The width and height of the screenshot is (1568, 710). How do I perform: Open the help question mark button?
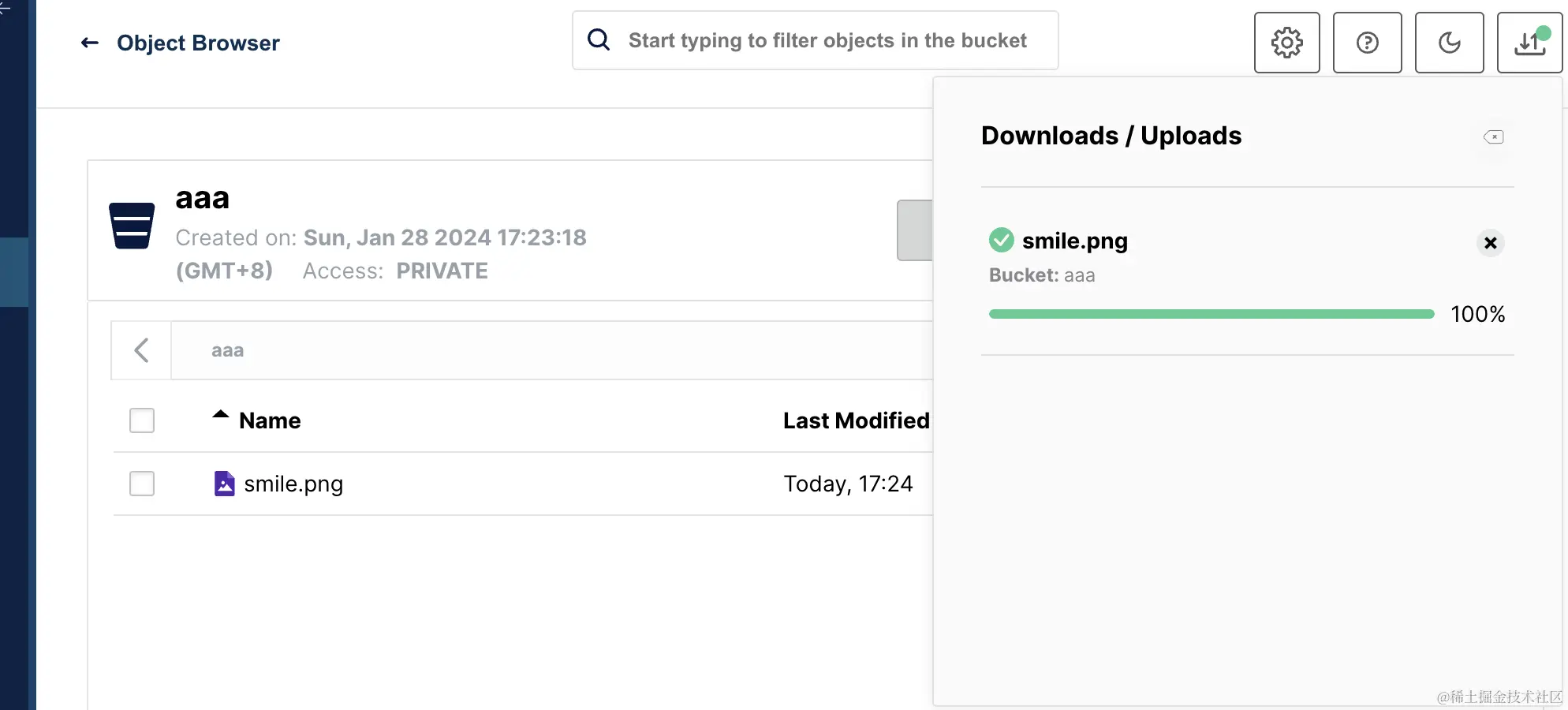click(1368, 43)
